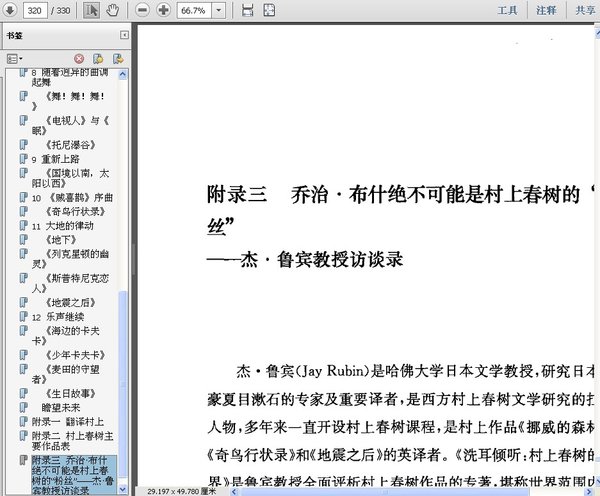
Task: Click the text Jay Rubin in paragraph
Action: [331, 371]
